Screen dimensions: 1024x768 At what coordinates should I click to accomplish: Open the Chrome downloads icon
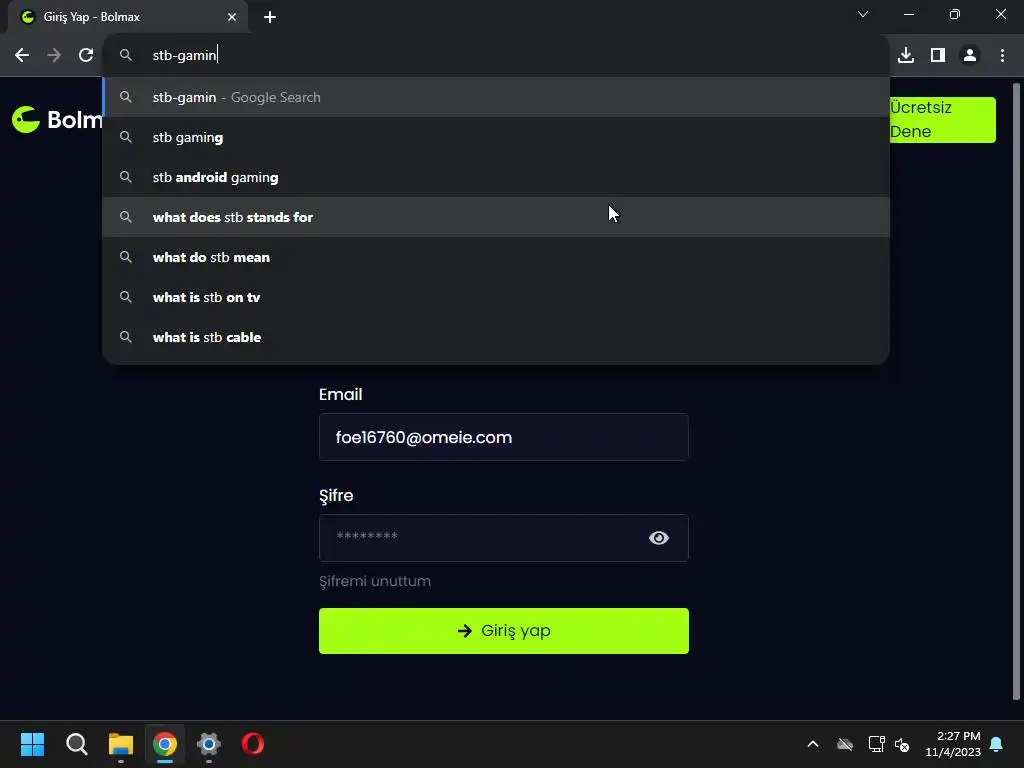pyautogui.click(x=906, y=56)
